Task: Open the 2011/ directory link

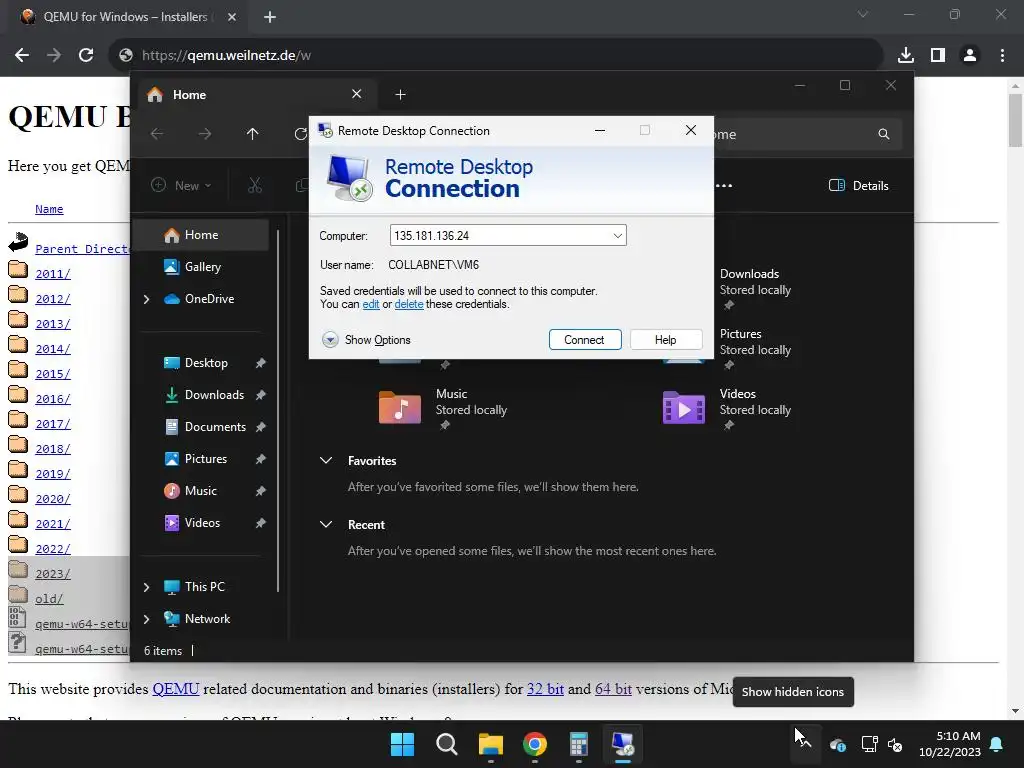Action: click(52, 274)
